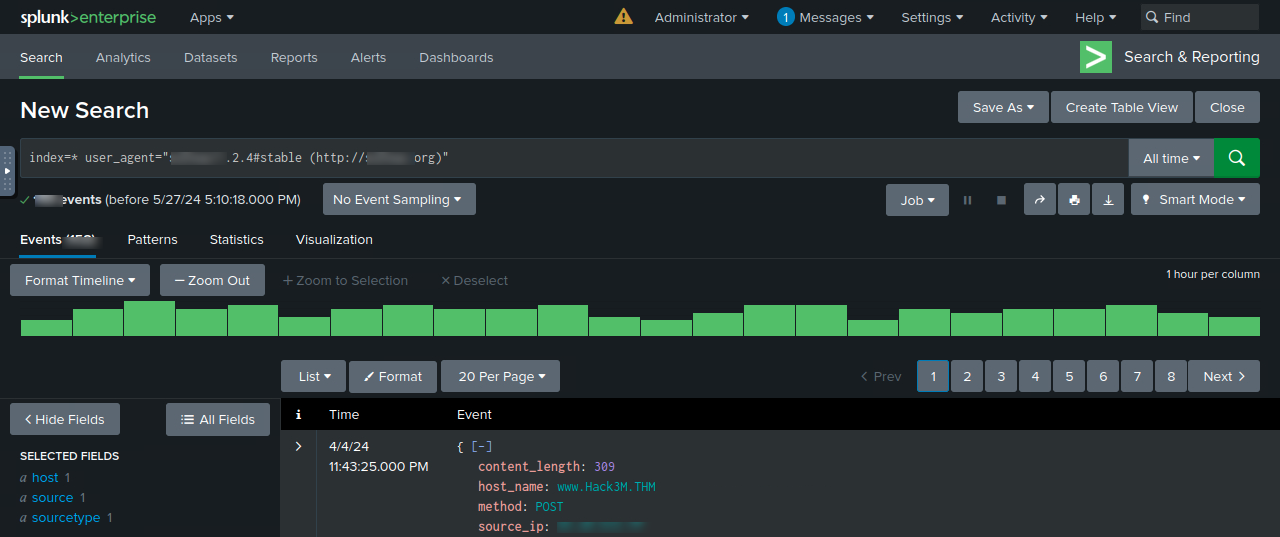Stop the search job
Viewport: 1280px width, 537px height.
pos(1001,200)
